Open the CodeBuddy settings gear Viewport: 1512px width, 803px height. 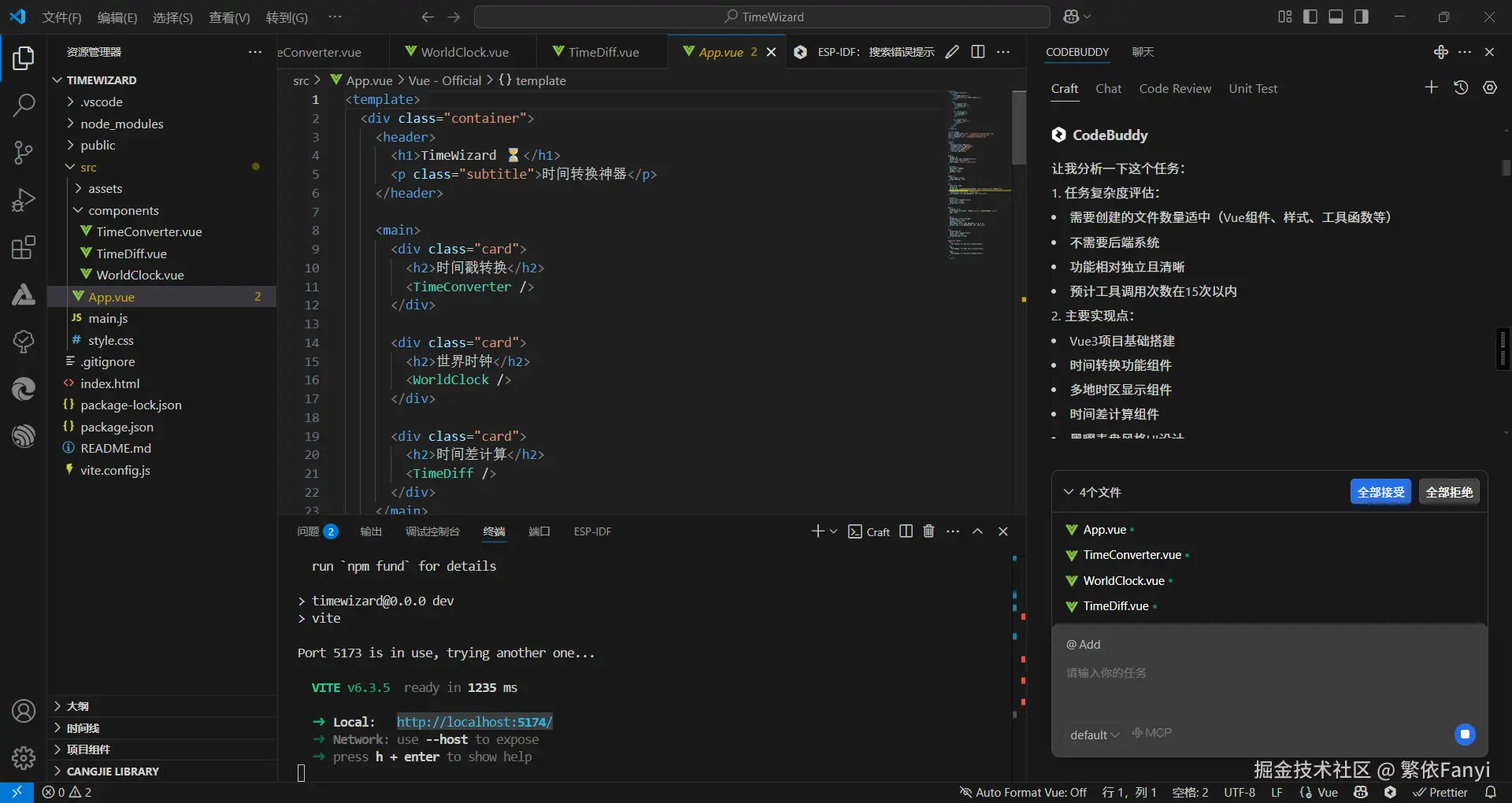point(1490,87)
